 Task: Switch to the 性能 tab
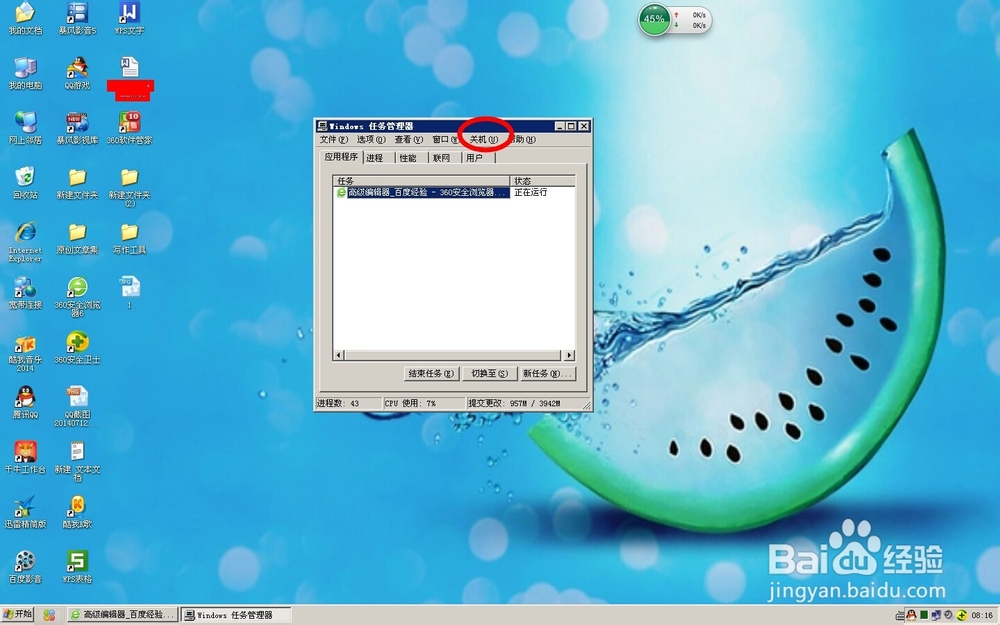408,158
